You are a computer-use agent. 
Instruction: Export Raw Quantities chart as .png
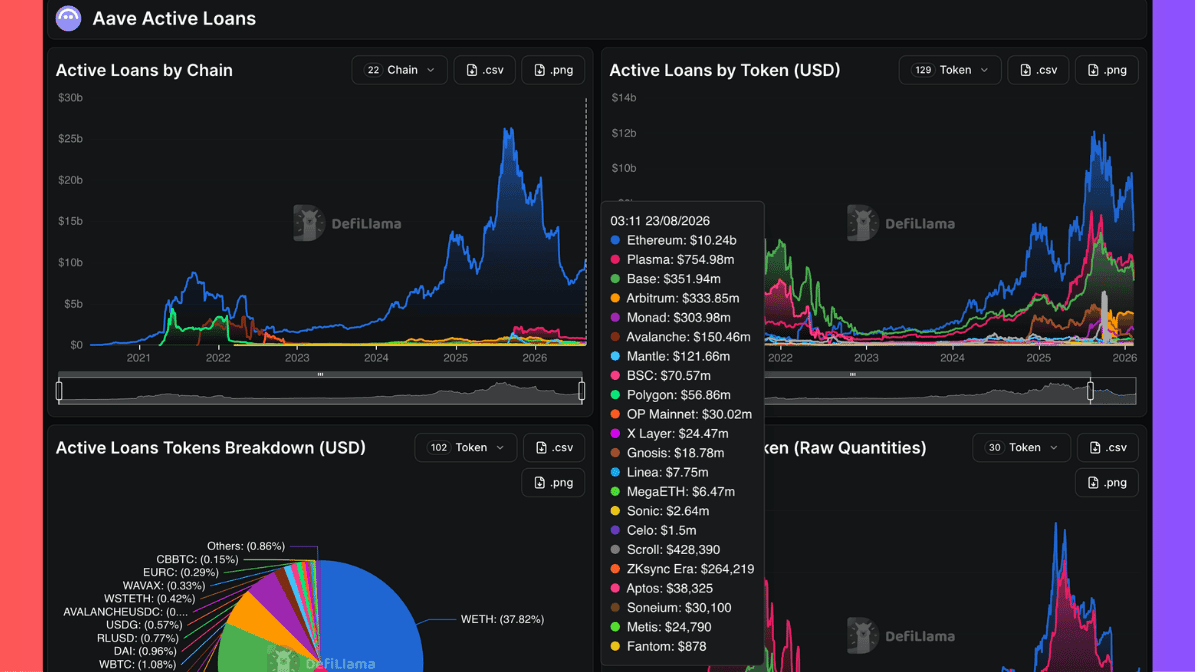click(x=1107, y=482)
